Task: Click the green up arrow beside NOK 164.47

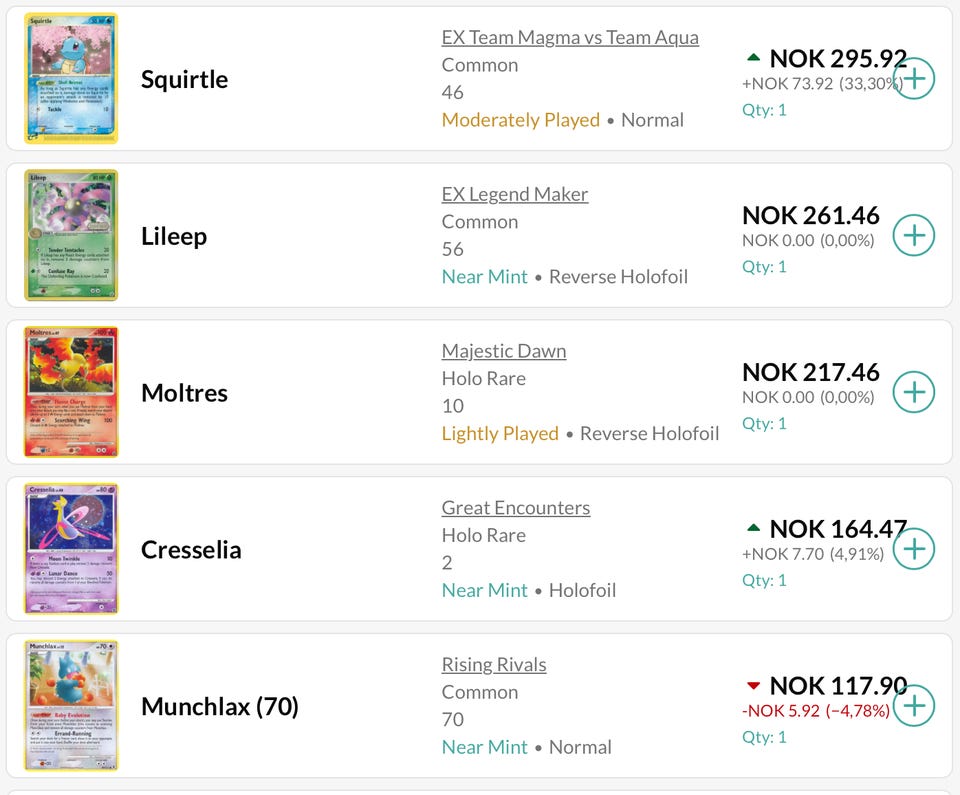Action: [754, 528]
